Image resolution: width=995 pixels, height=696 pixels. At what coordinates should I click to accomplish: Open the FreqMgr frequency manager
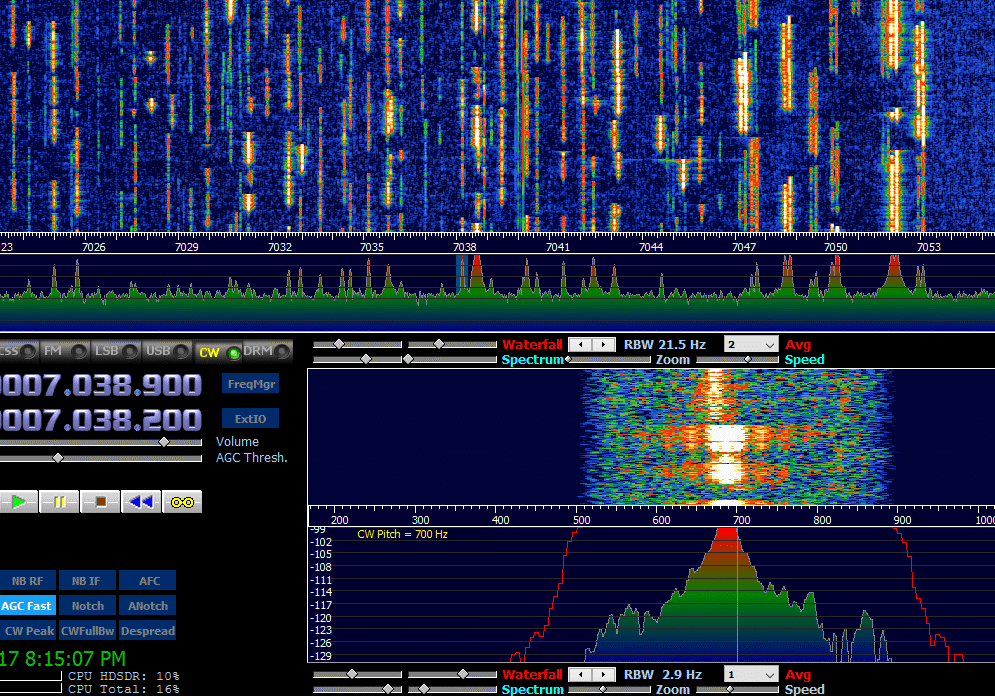point(249,383)
